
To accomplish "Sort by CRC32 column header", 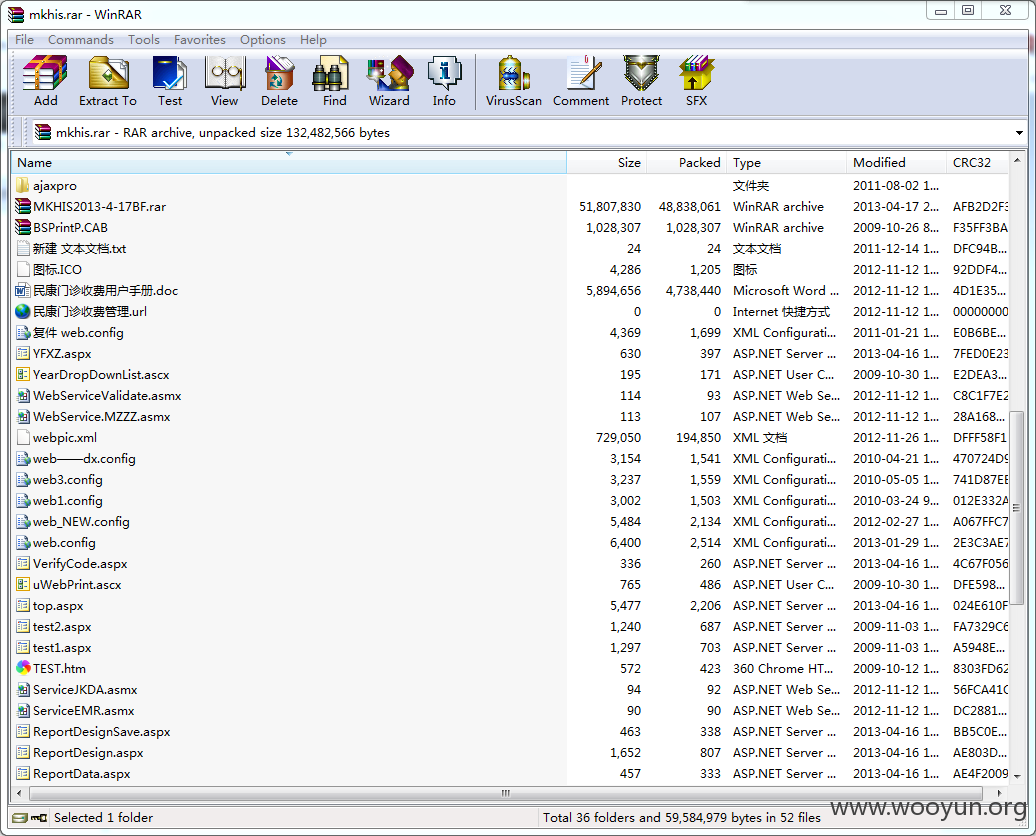I will pyautogui.click(x=977, y=163).
